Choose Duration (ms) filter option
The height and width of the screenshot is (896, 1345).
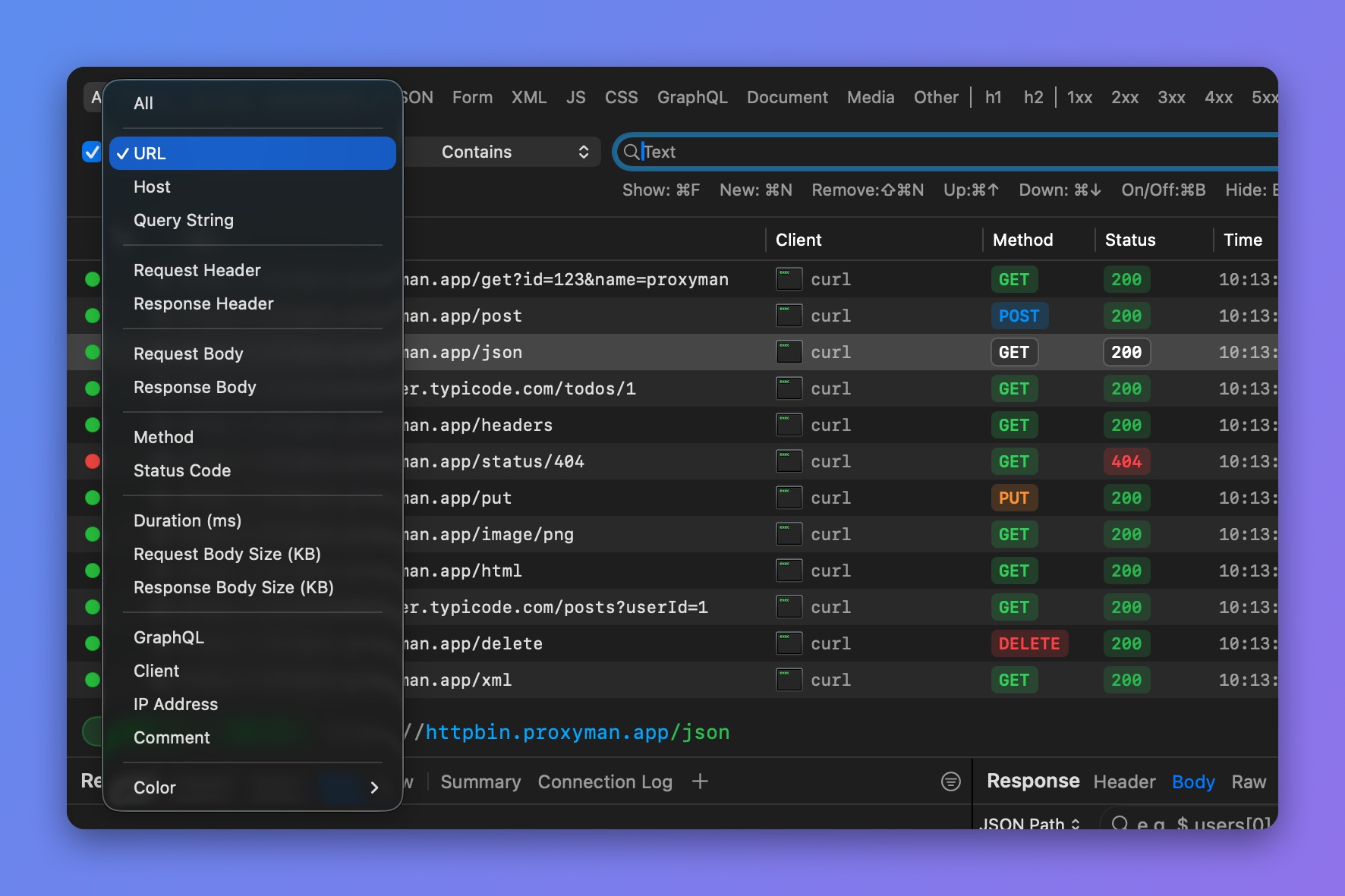253,520
